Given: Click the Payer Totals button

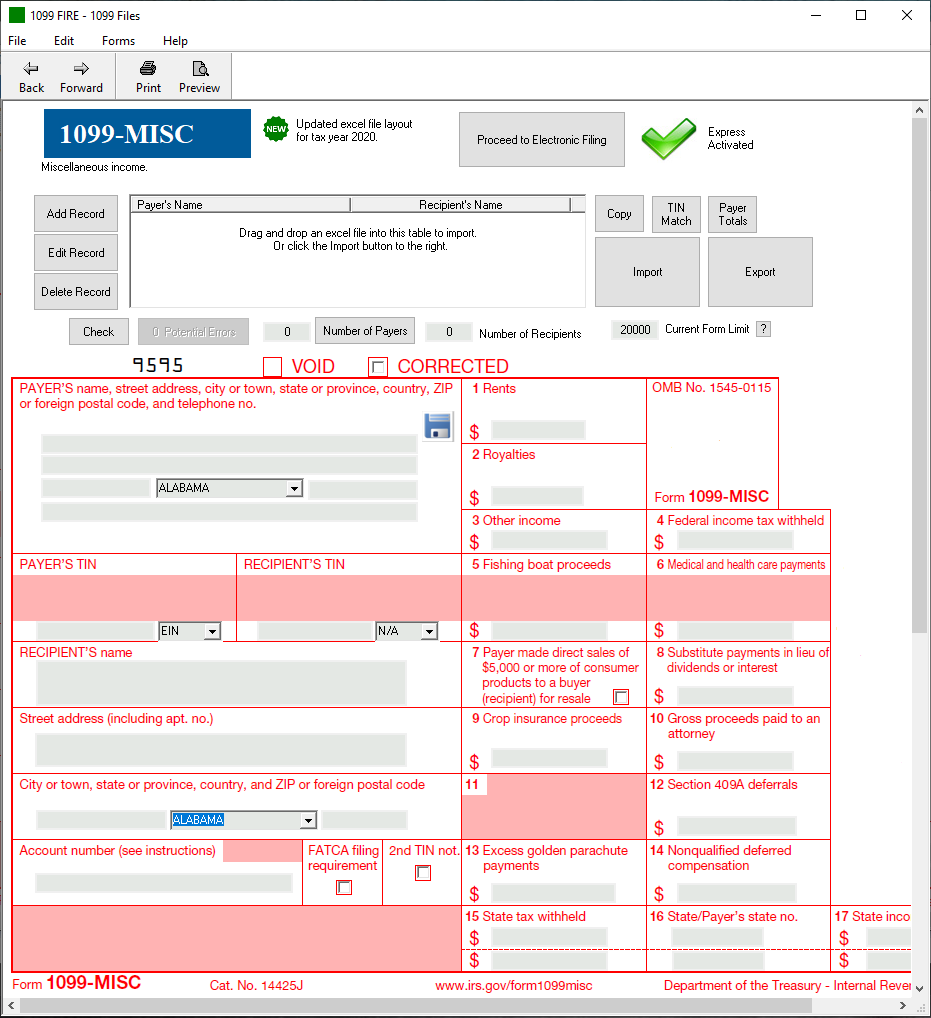Looking at the screenshot, I should click(x=732, y=214).
